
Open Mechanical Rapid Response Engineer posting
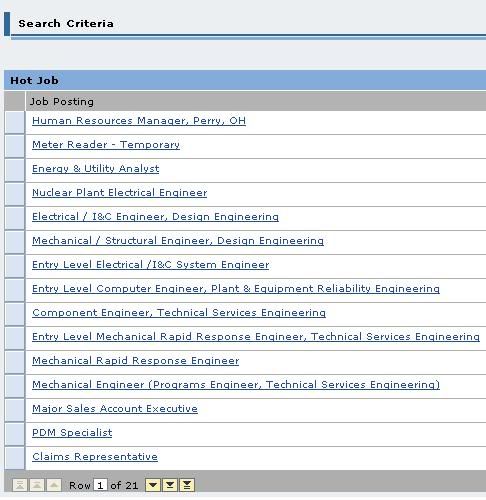point(136,361)
